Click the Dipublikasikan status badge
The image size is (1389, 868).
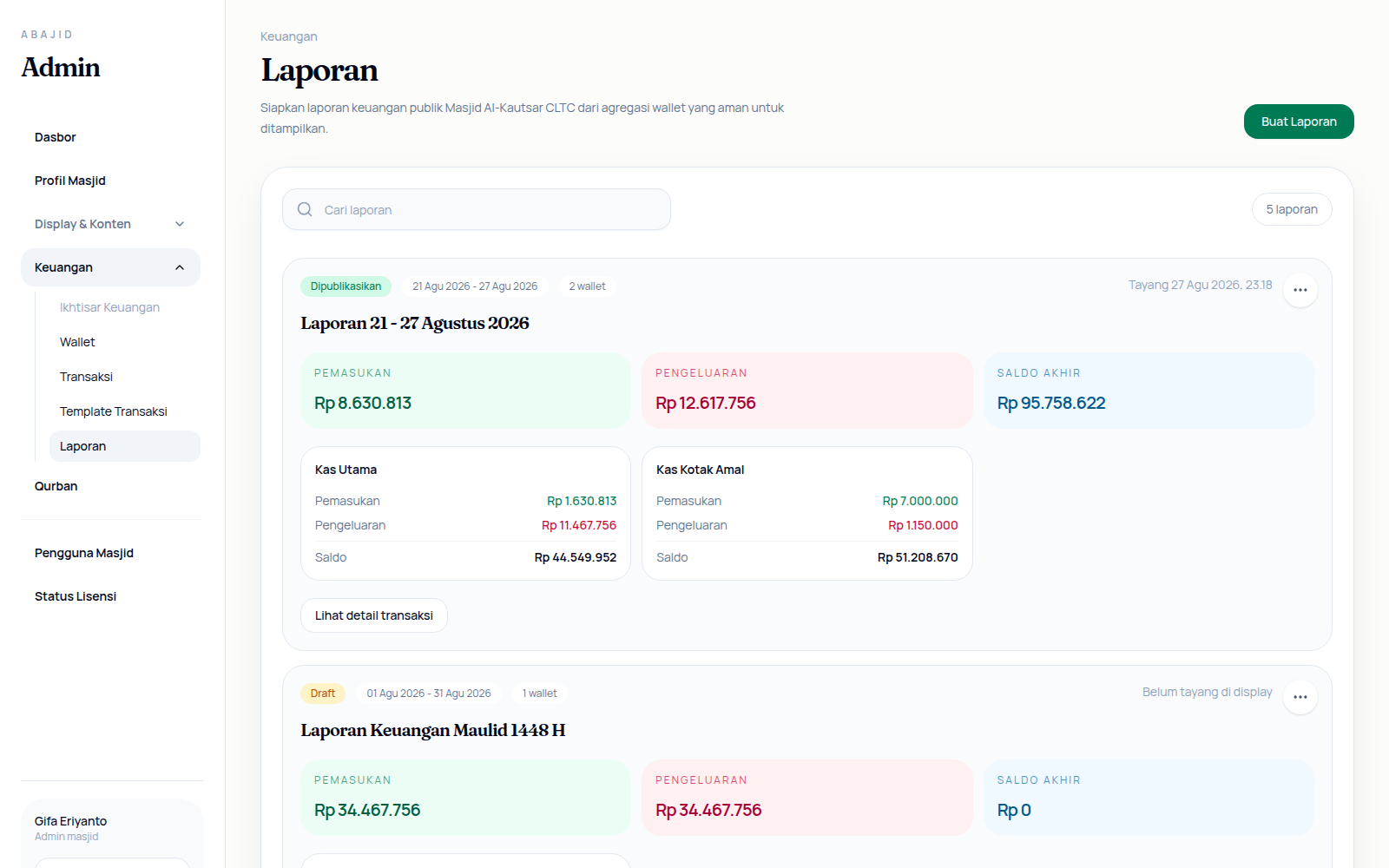pos(346,286)
